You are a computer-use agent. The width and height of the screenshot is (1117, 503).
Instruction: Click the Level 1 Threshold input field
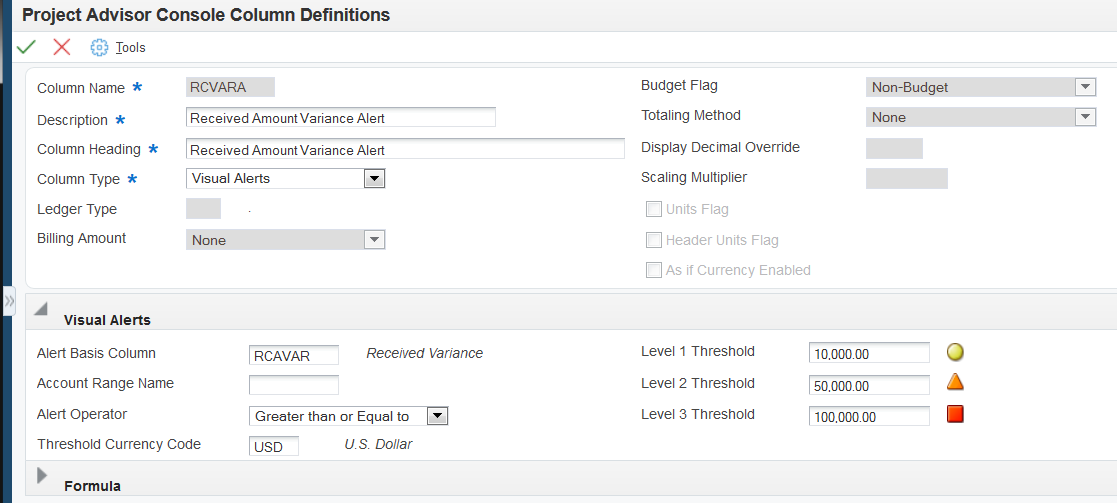[x=869, y=354]
